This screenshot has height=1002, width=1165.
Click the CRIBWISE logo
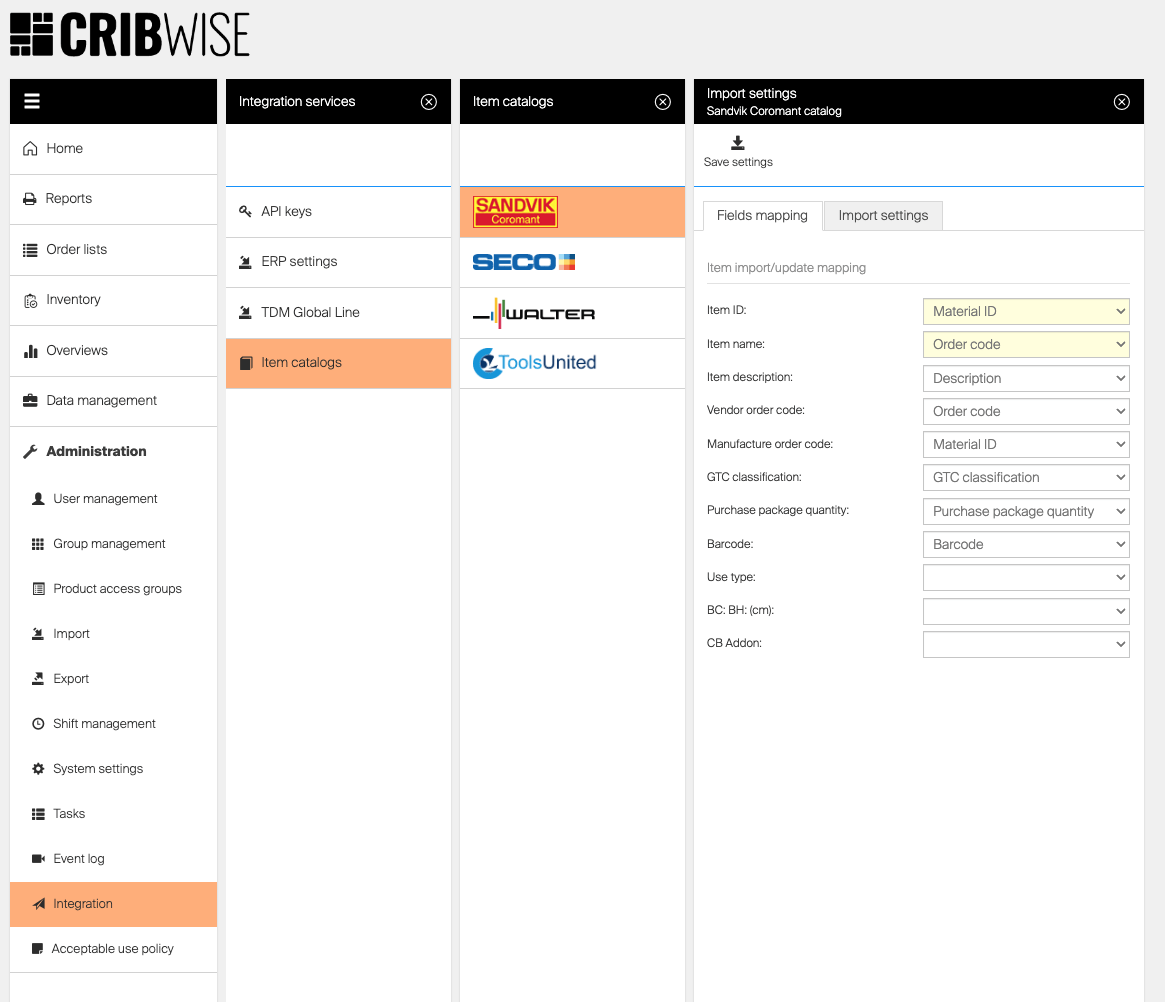(x=130, y=35)
